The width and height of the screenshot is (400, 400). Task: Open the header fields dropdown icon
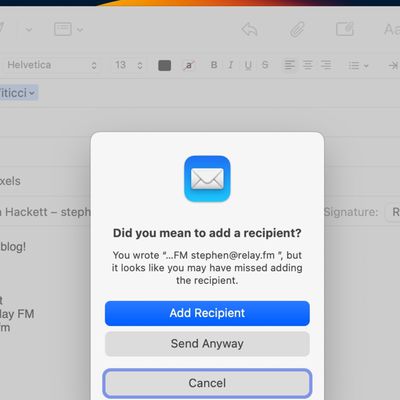(x=68, y=29)
